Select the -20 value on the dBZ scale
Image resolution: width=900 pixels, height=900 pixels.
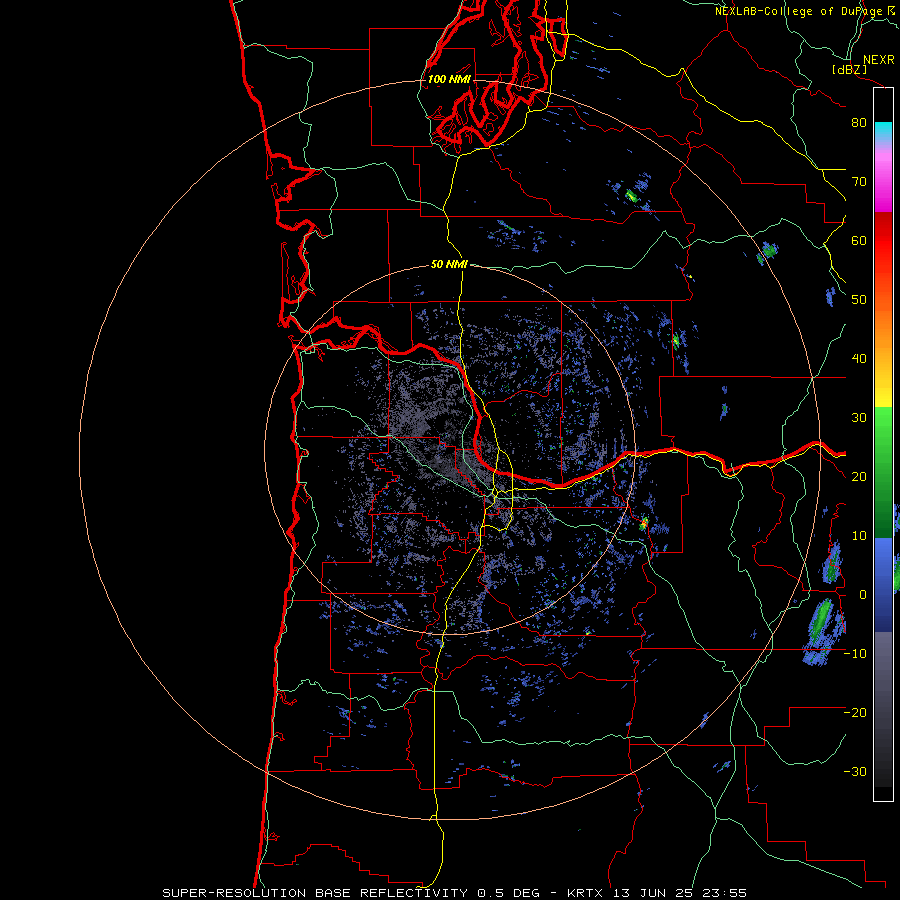point(855,713)
